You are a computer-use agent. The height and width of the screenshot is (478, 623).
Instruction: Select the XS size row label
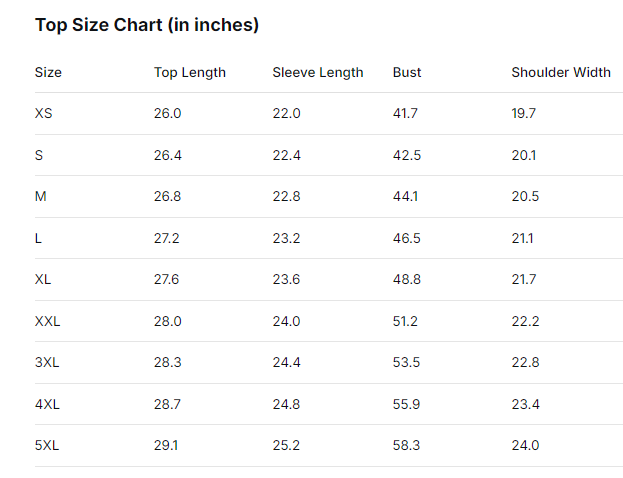[44, 113]
